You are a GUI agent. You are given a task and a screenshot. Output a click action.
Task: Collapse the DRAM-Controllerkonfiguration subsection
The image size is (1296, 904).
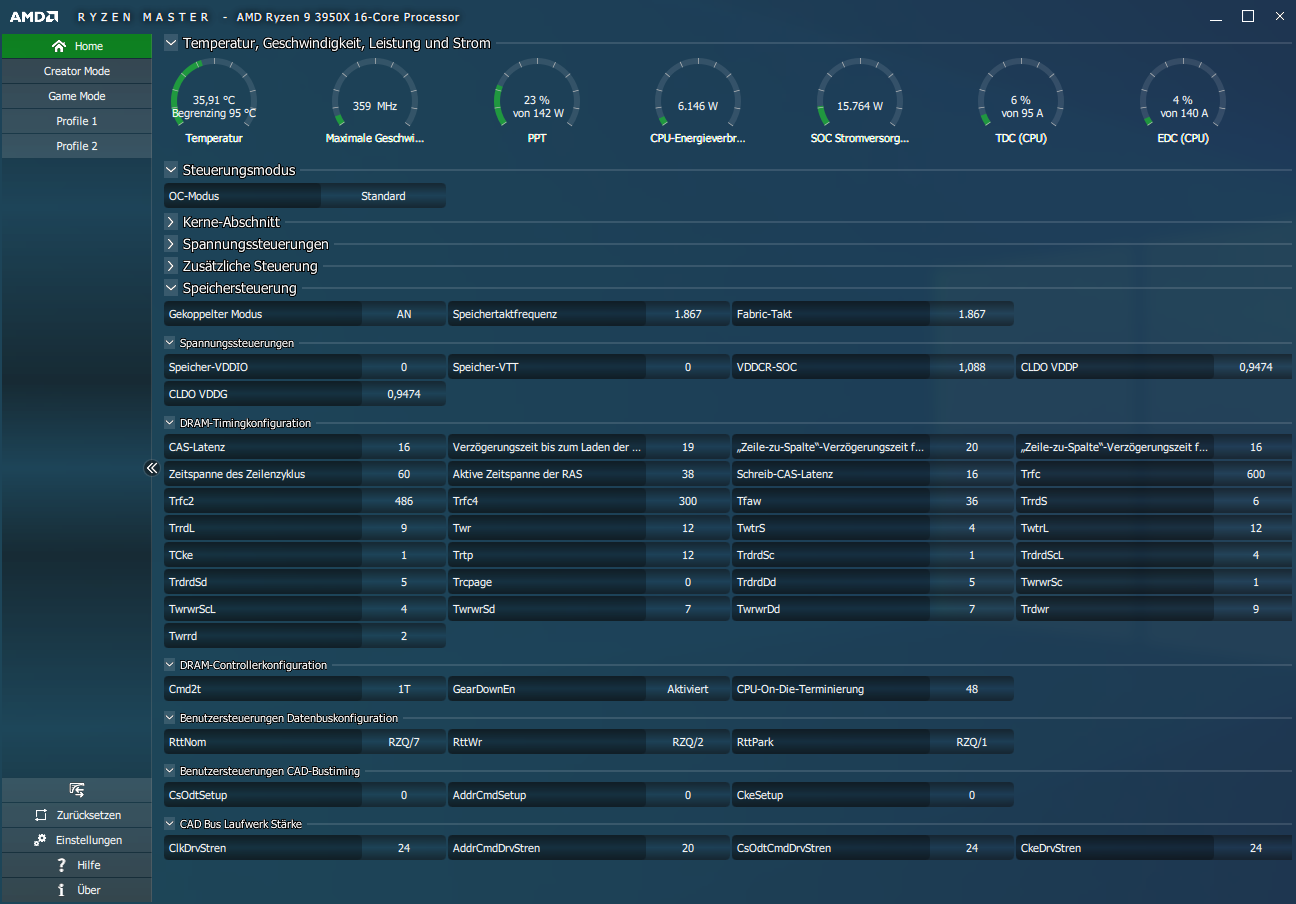click(x=170, y=665)
